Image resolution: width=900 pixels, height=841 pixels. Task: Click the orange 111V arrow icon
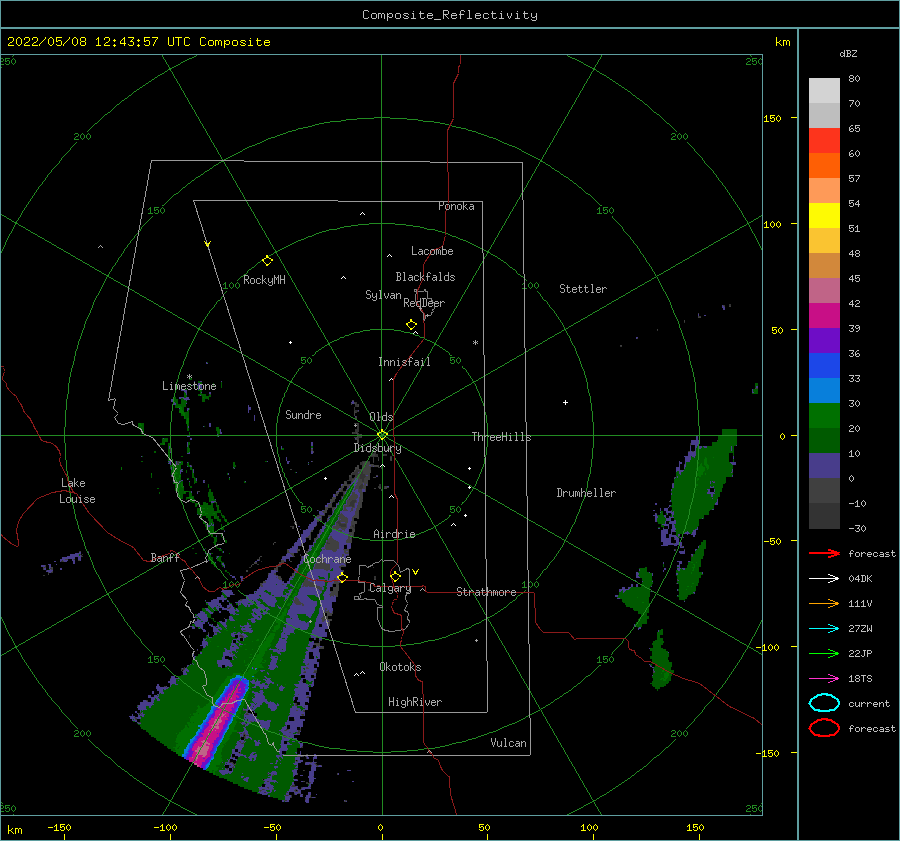[824, 603]
